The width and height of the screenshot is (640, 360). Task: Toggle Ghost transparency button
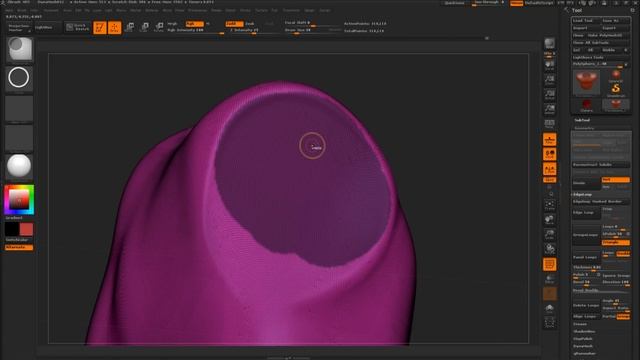click(549, 293)
